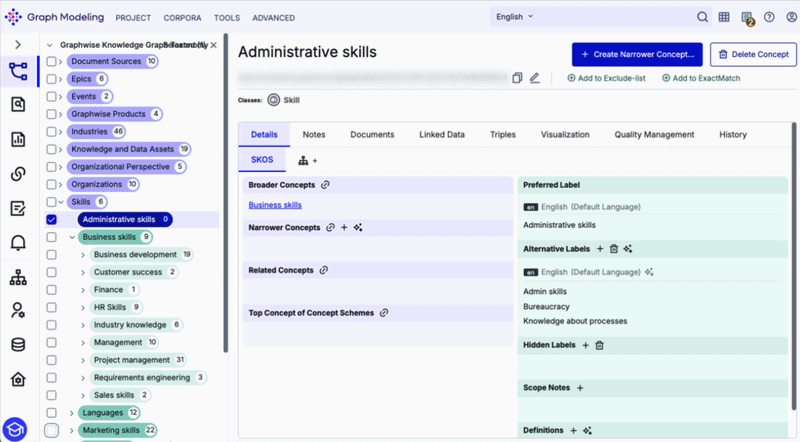Image resolution: width=800 pixels, height=442 pixels.
Task: Open the org-chart structure sidebar icon
Action: 18,277
